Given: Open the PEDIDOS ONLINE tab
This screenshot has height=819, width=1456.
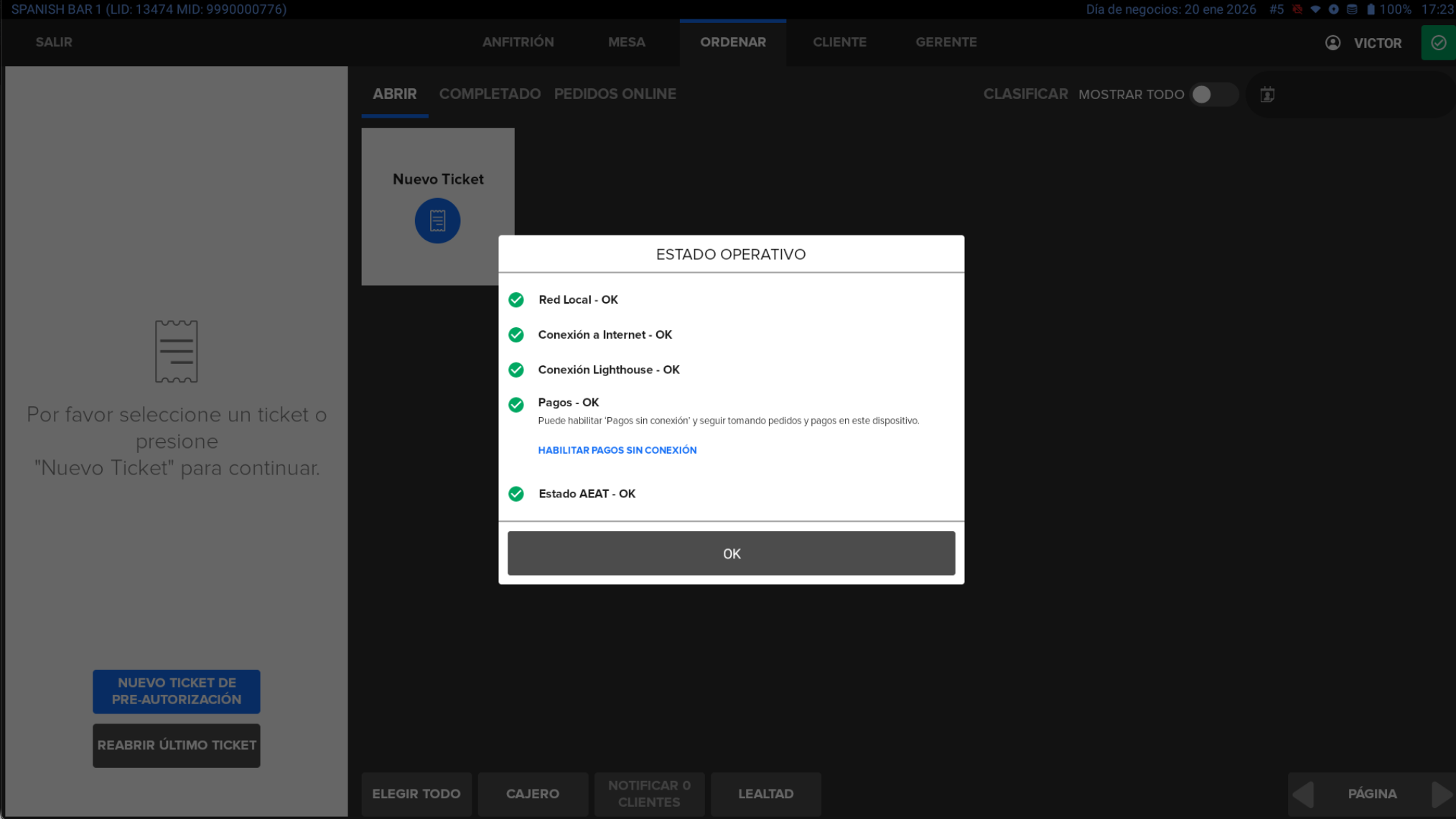Looking at the screenshot, I should (x=615, y=94).
